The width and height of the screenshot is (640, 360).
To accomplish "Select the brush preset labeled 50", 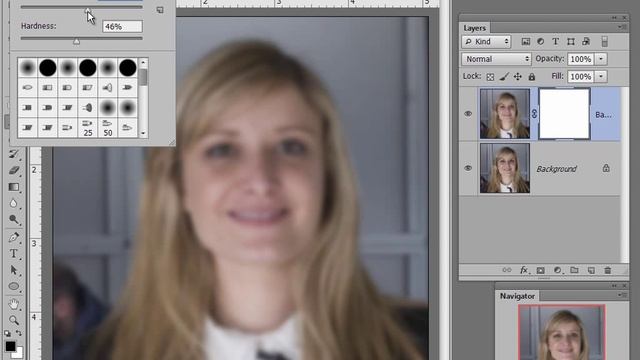I will click(108, 128).
